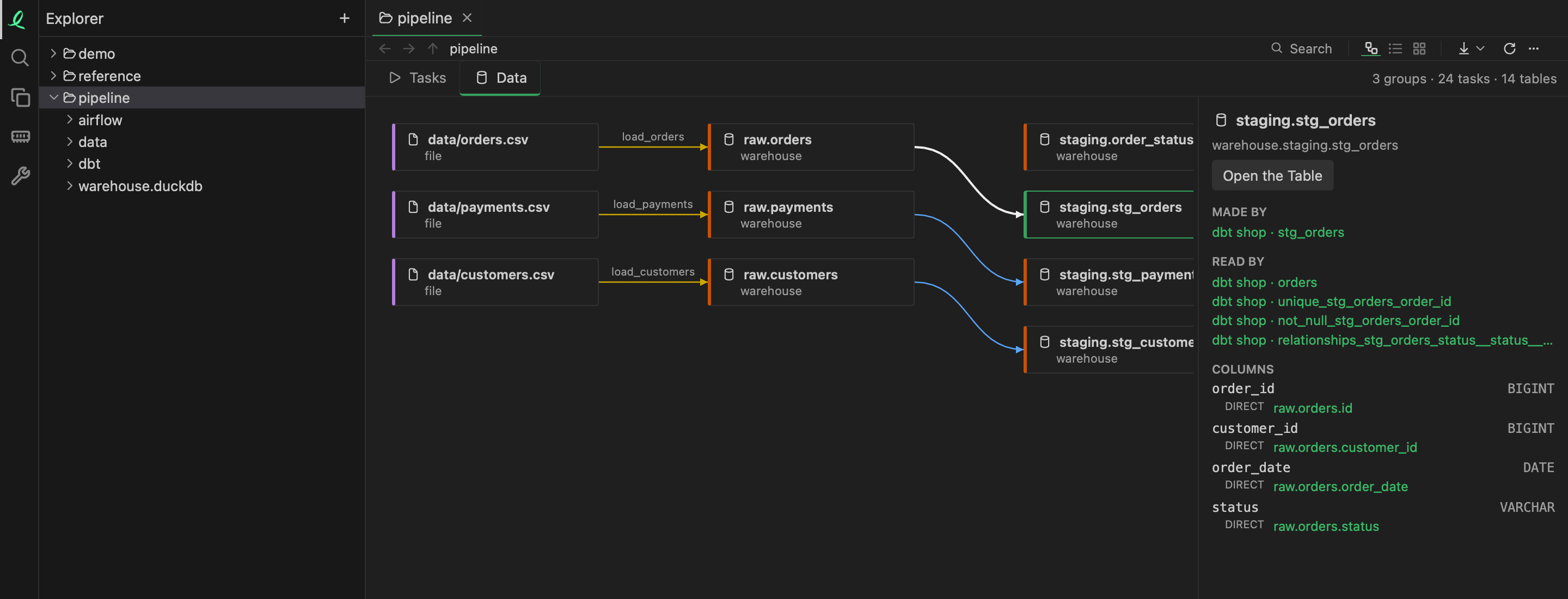
Task: Click Open the Table button
Action: coord(1272,176)
